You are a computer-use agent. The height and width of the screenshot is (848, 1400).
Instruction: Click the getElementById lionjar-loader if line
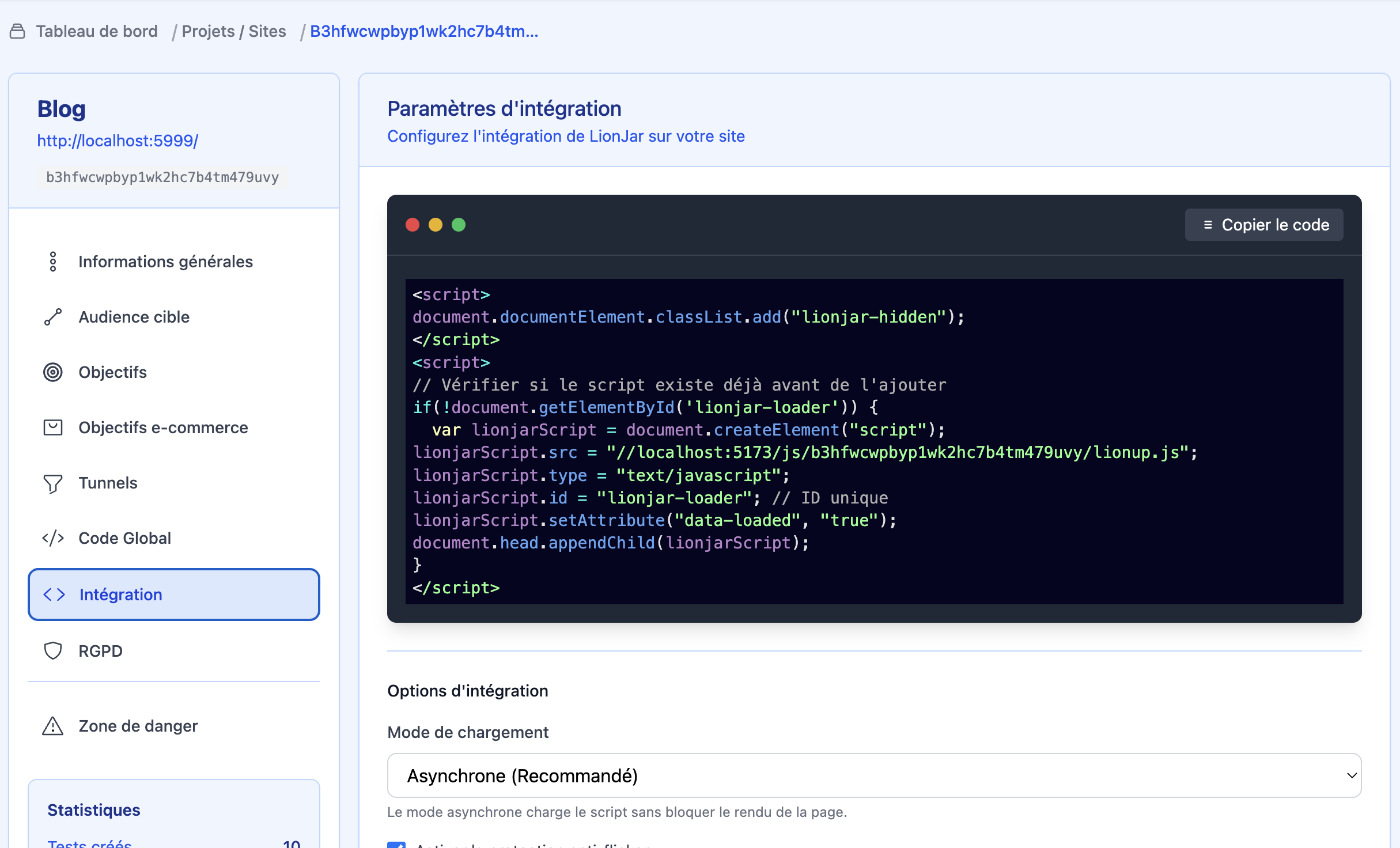click(645, 407)
